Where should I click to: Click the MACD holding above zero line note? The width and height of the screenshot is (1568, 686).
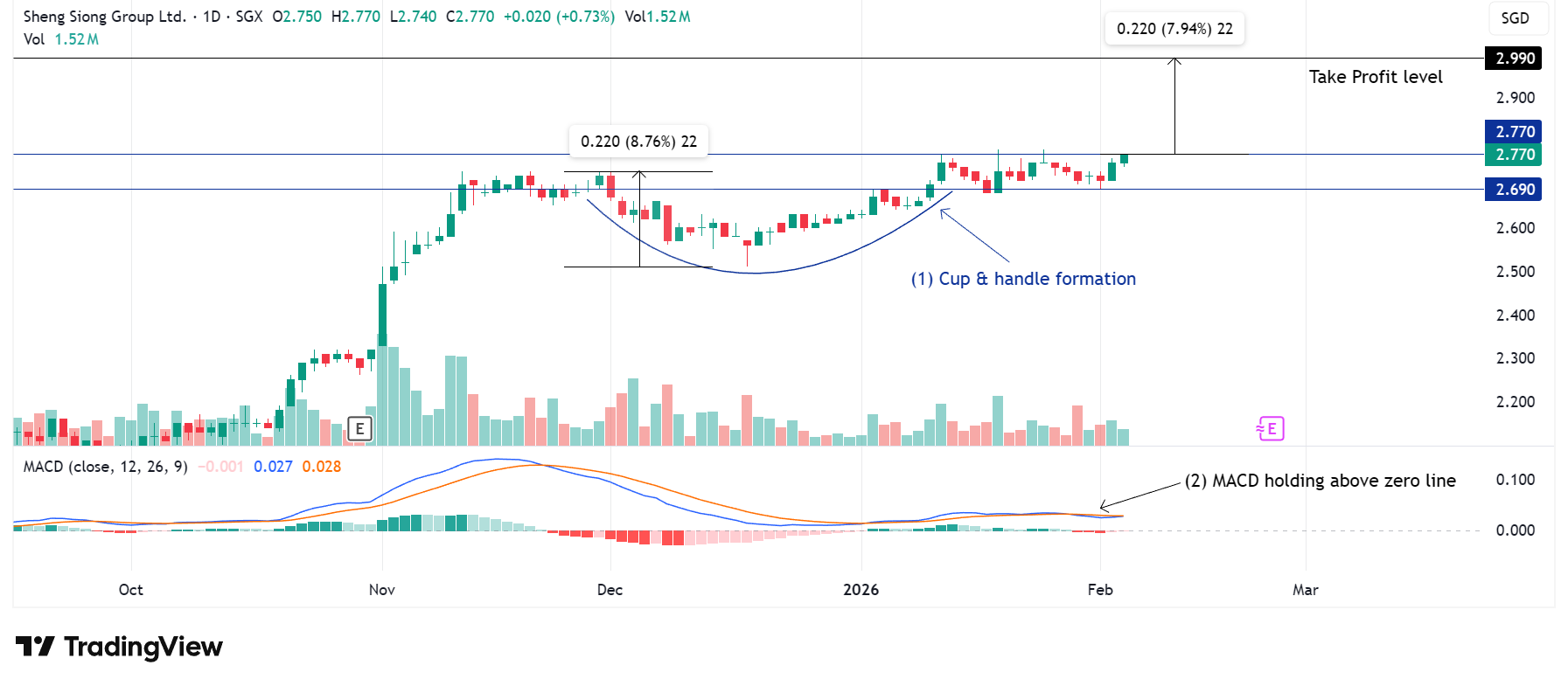click(1320, 481)
